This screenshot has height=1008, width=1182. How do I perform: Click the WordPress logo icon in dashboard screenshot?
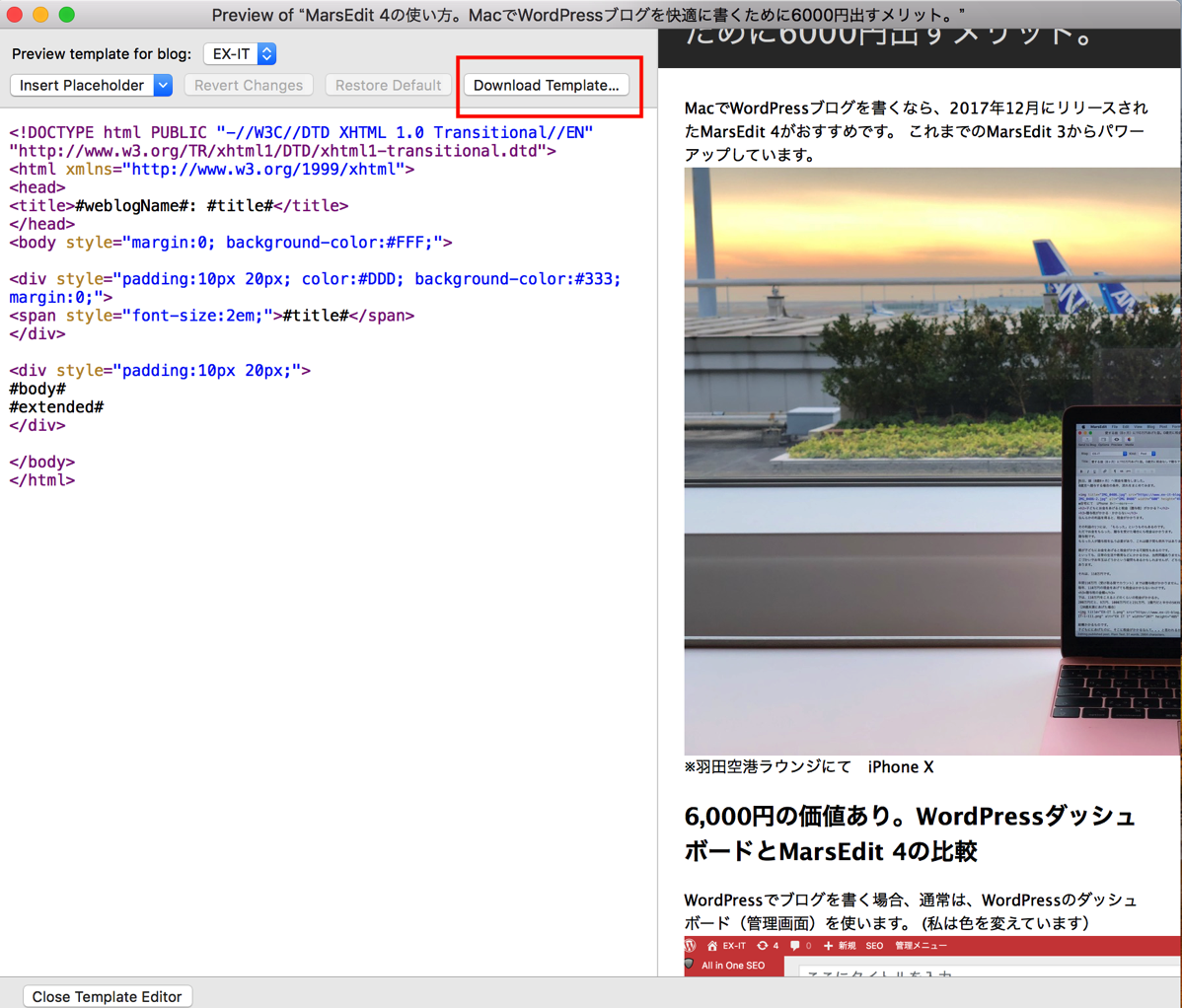tap(690, 946)
